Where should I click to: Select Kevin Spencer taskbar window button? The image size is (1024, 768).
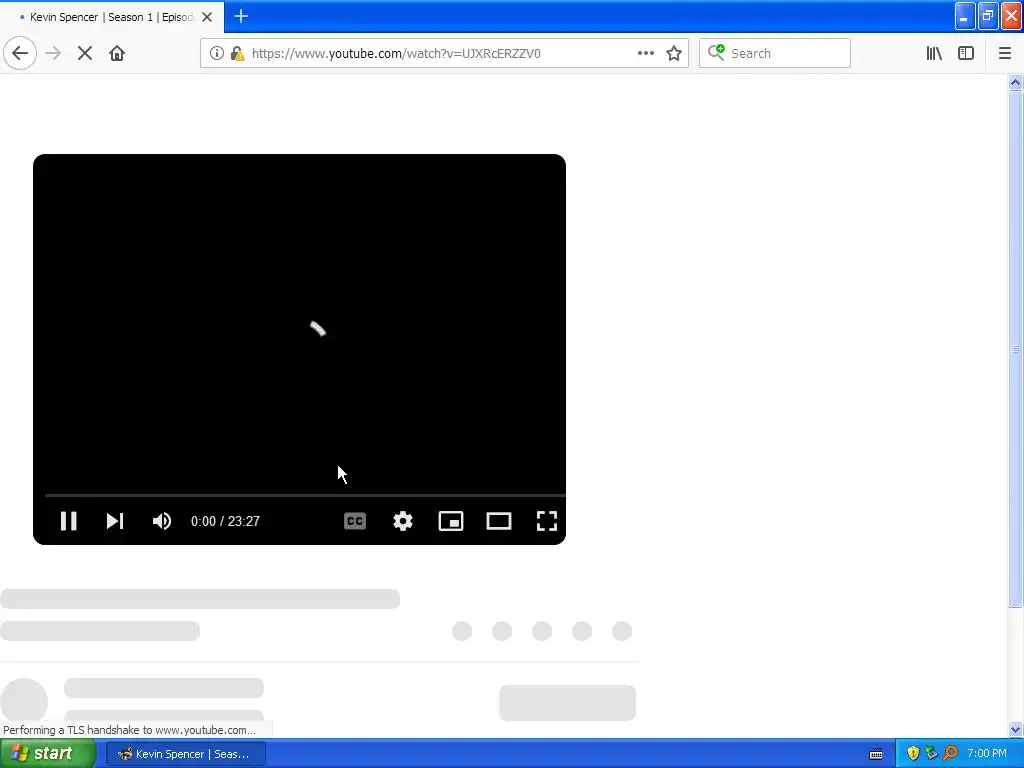[x=185, y=754]
